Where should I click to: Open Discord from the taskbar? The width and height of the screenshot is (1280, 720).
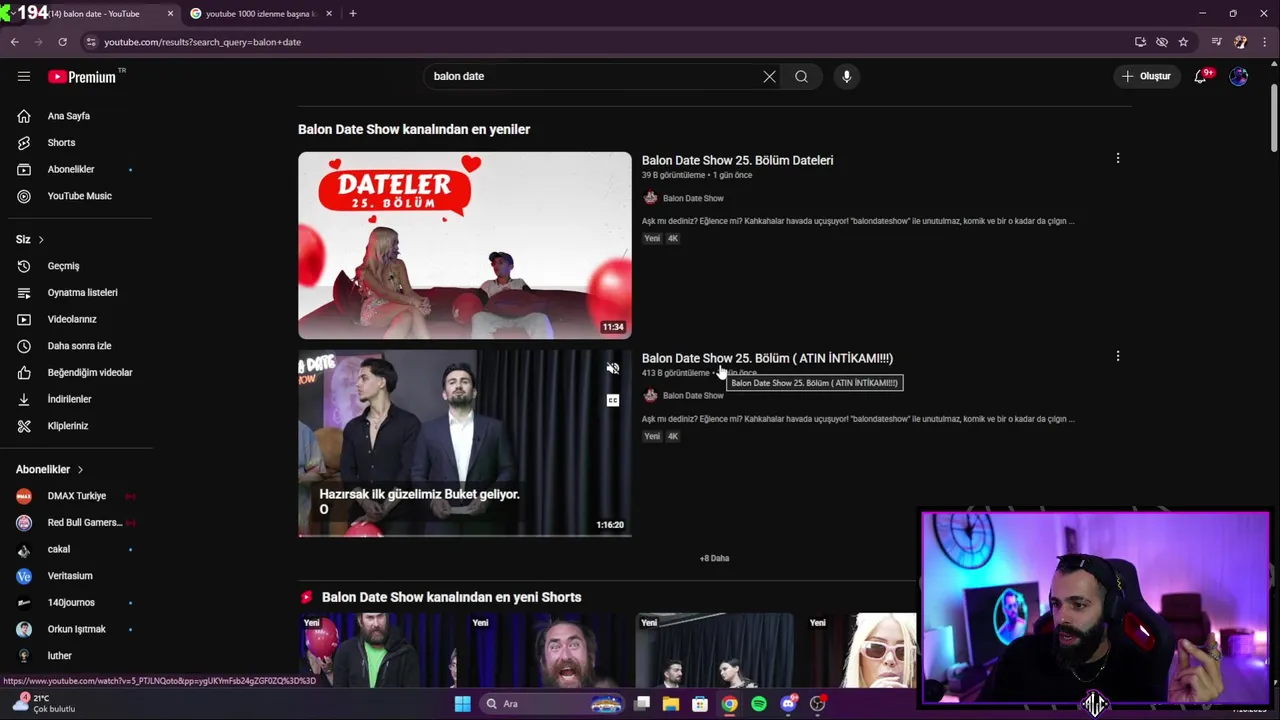(788, 704)
